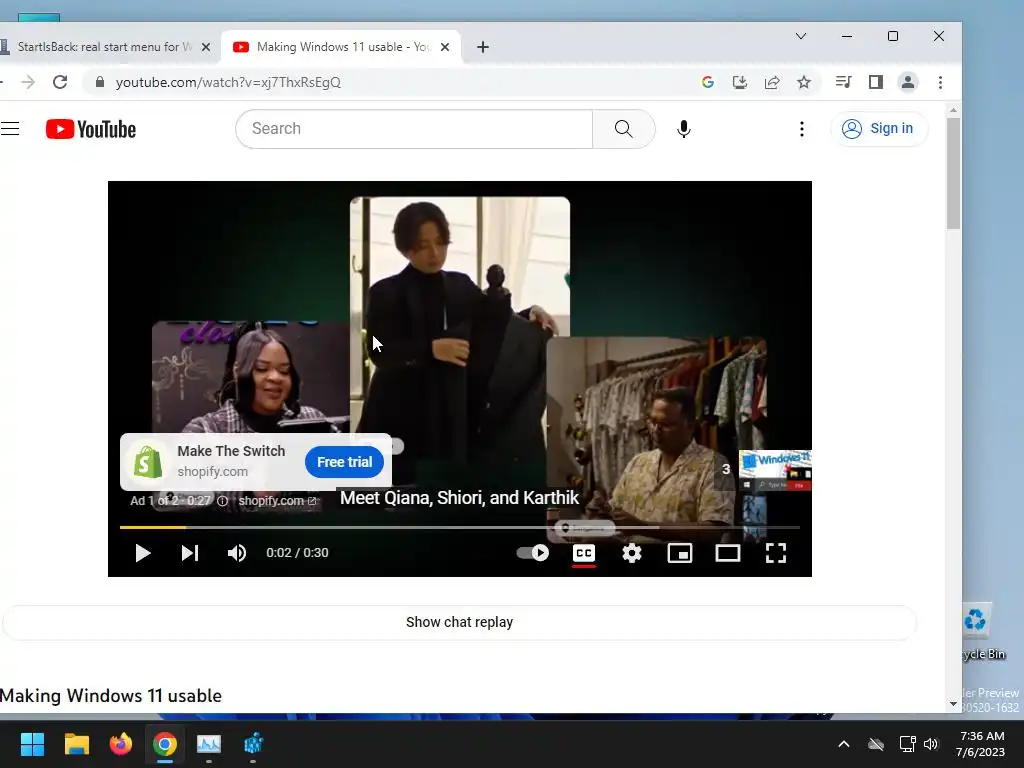
Task: Click the network tray icon
Action: coord(907,744)
